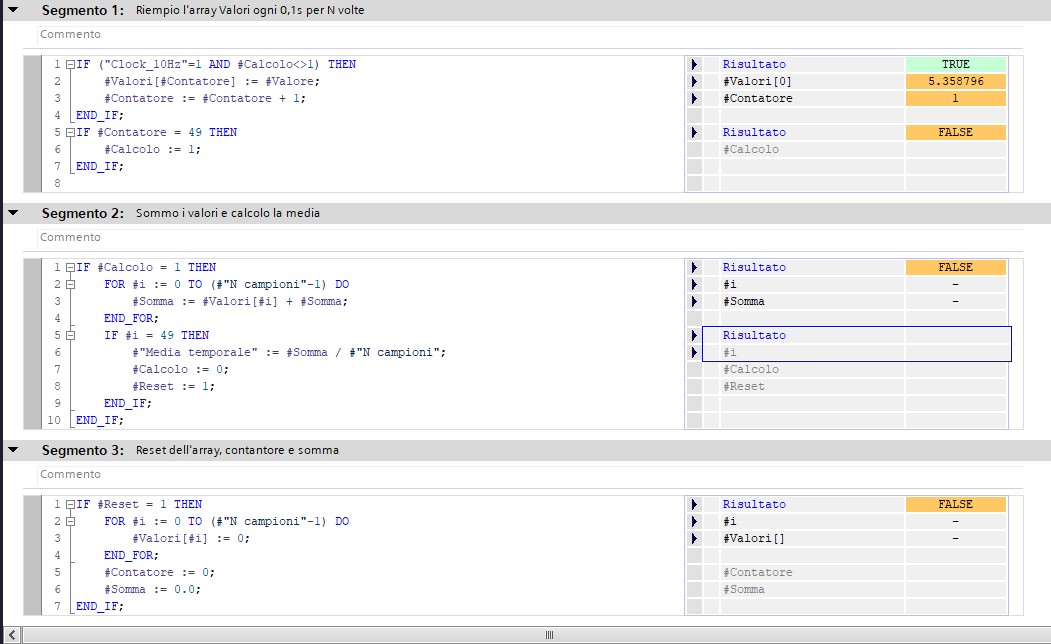Image resolution: width=1051 pixels, height=644 pixels.
Task: Click the code line "#Reset := 1;"
Action: click(174, 387)
